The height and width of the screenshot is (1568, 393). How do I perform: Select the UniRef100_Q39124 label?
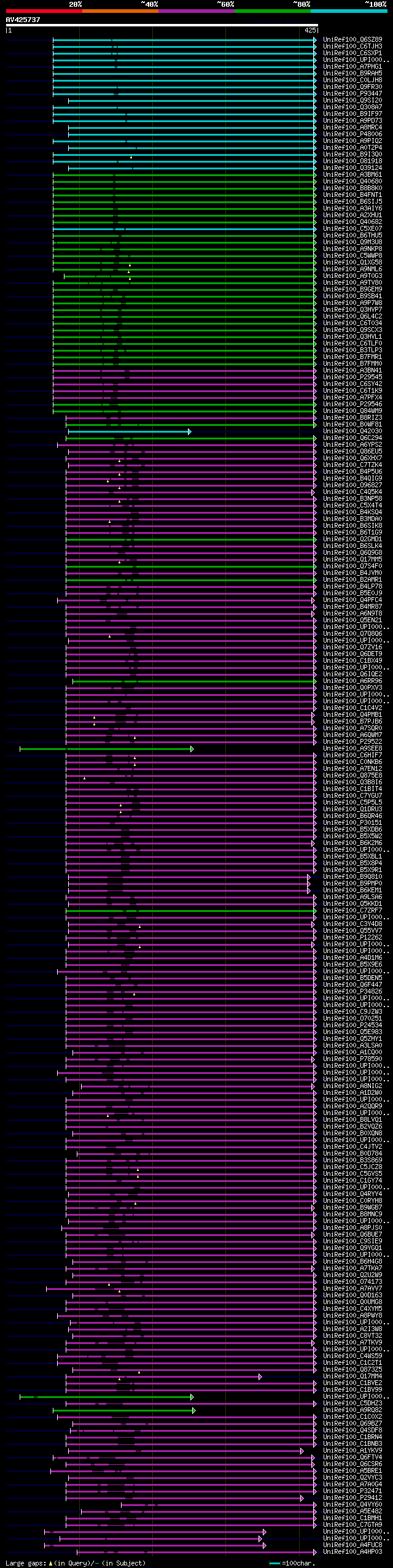pyautogui.click(x=352, y=168)
